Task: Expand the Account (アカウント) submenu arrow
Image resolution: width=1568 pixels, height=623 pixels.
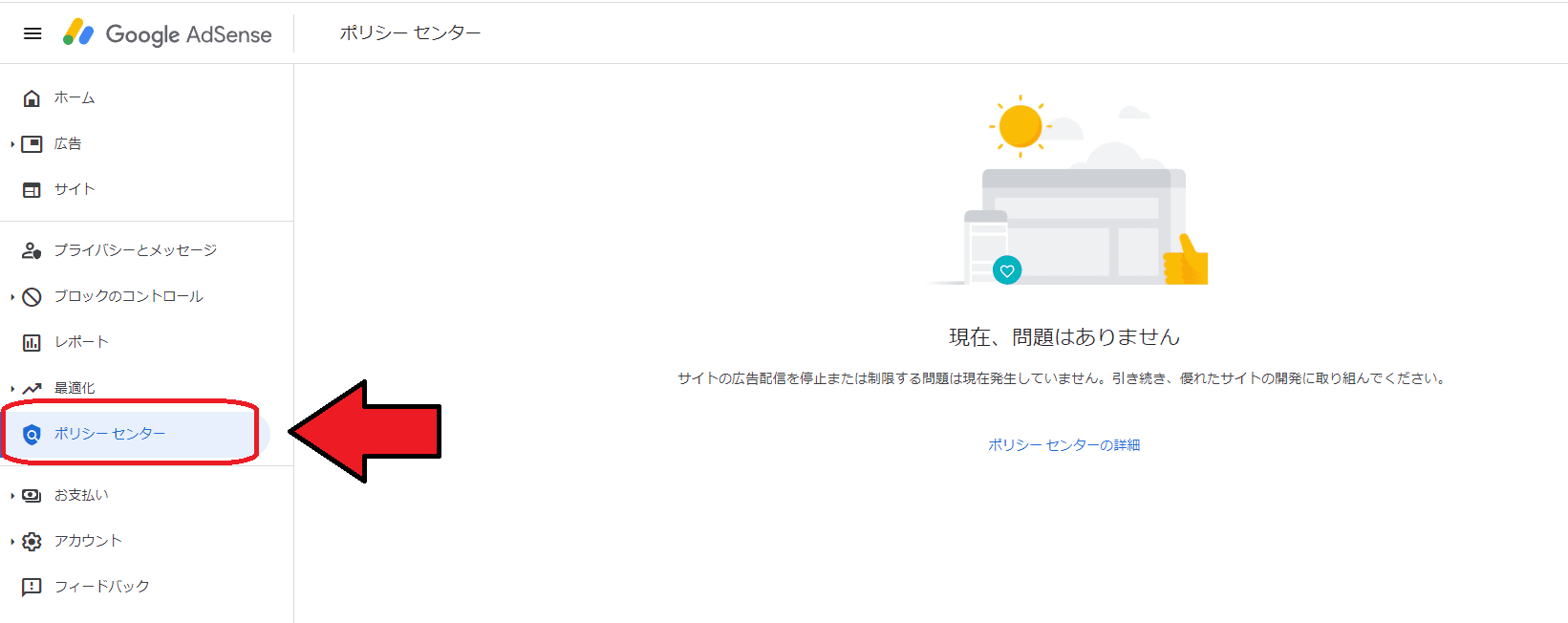Action: click(x=12, y=542)
